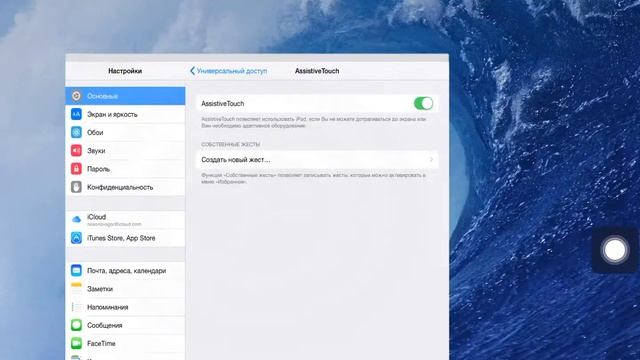Click the Заметки notes icon
This screenshot has width=640, height=360.
[x=76, y=289]
